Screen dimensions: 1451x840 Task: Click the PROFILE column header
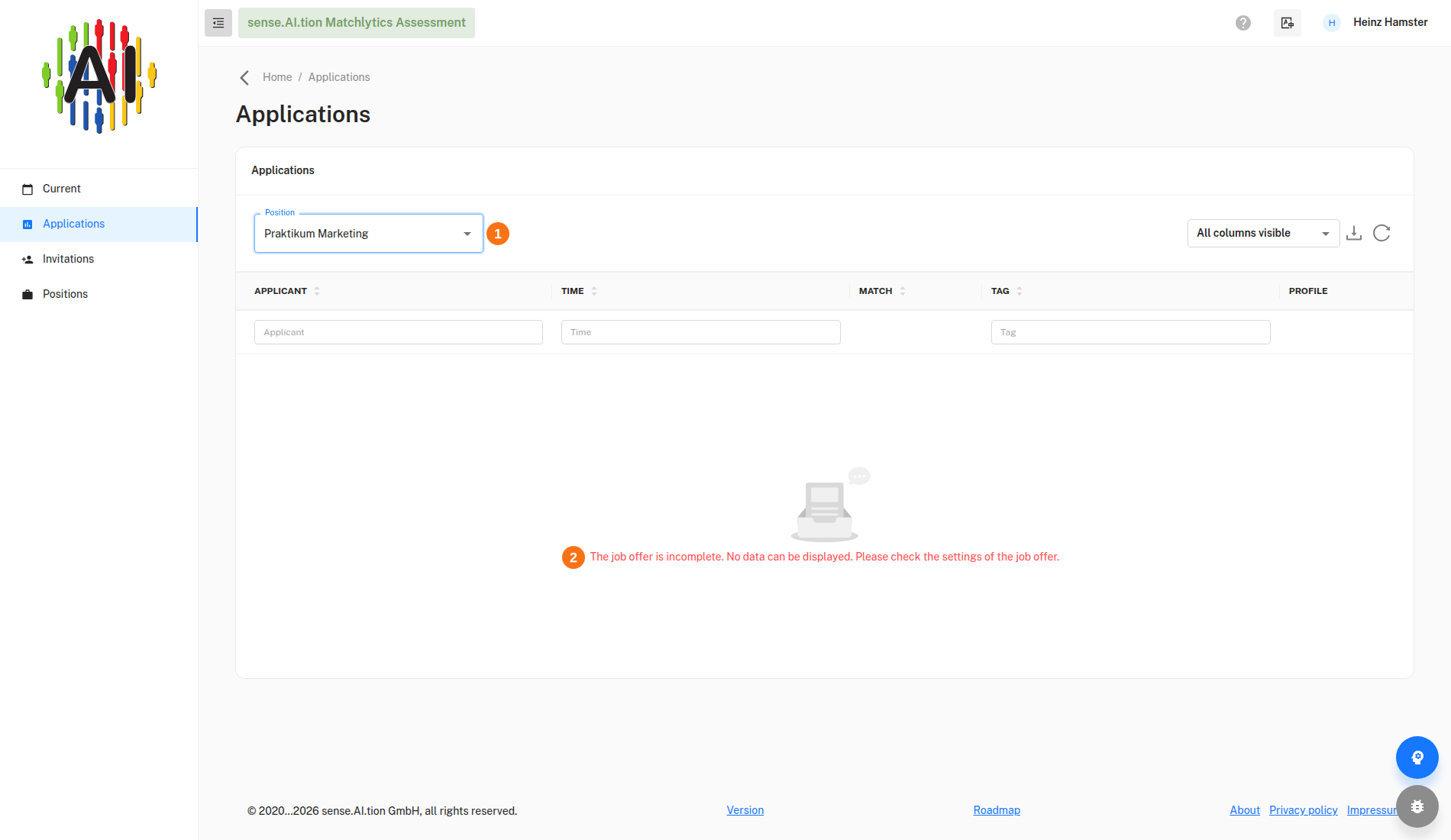1308,291
